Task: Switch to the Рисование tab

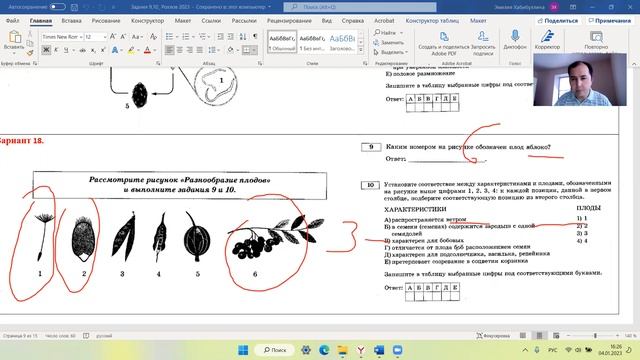Action: [106, 20]
